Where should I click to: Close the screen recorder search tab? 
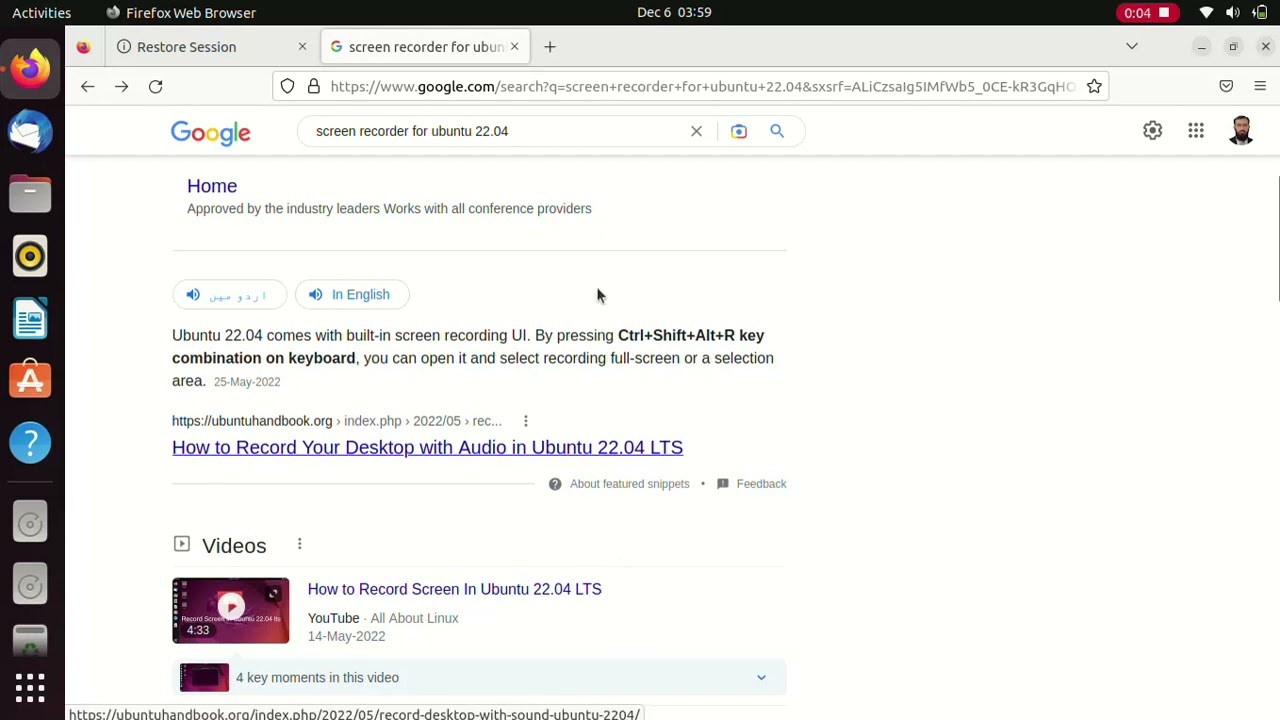[515, 47]
